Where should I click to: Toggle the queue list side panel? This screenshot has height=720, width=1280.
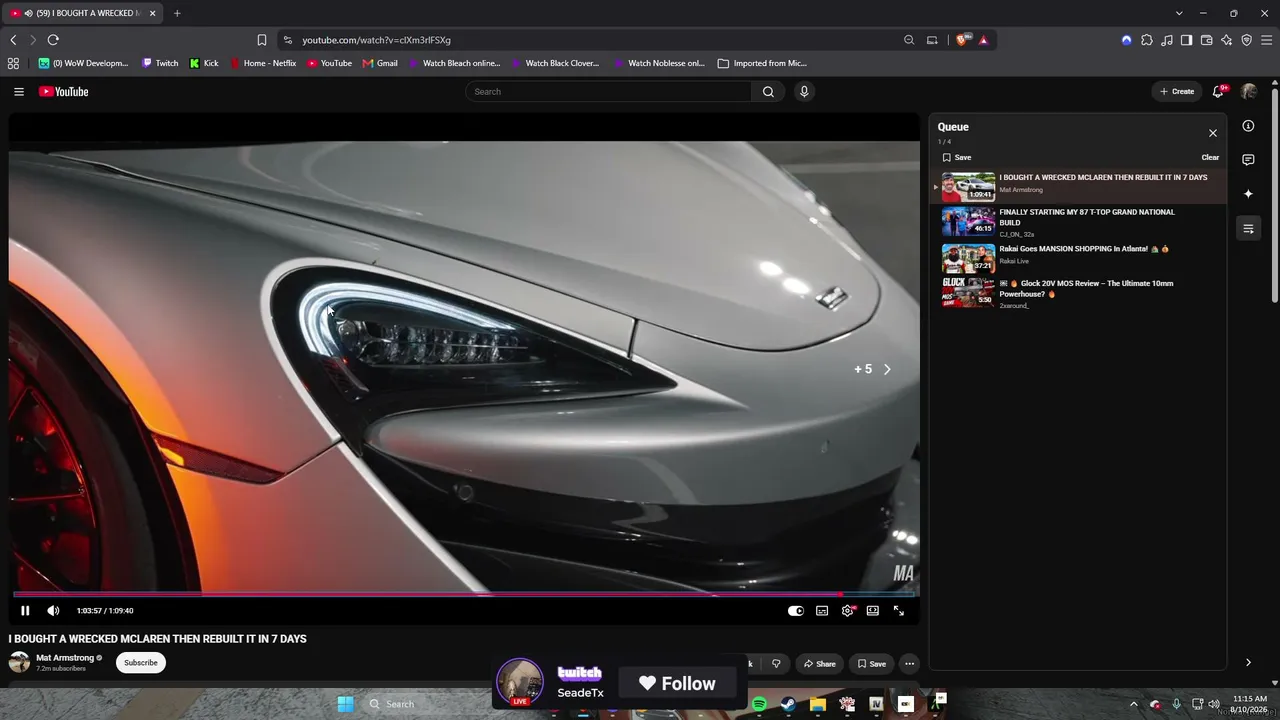[x=1248, y=229]
